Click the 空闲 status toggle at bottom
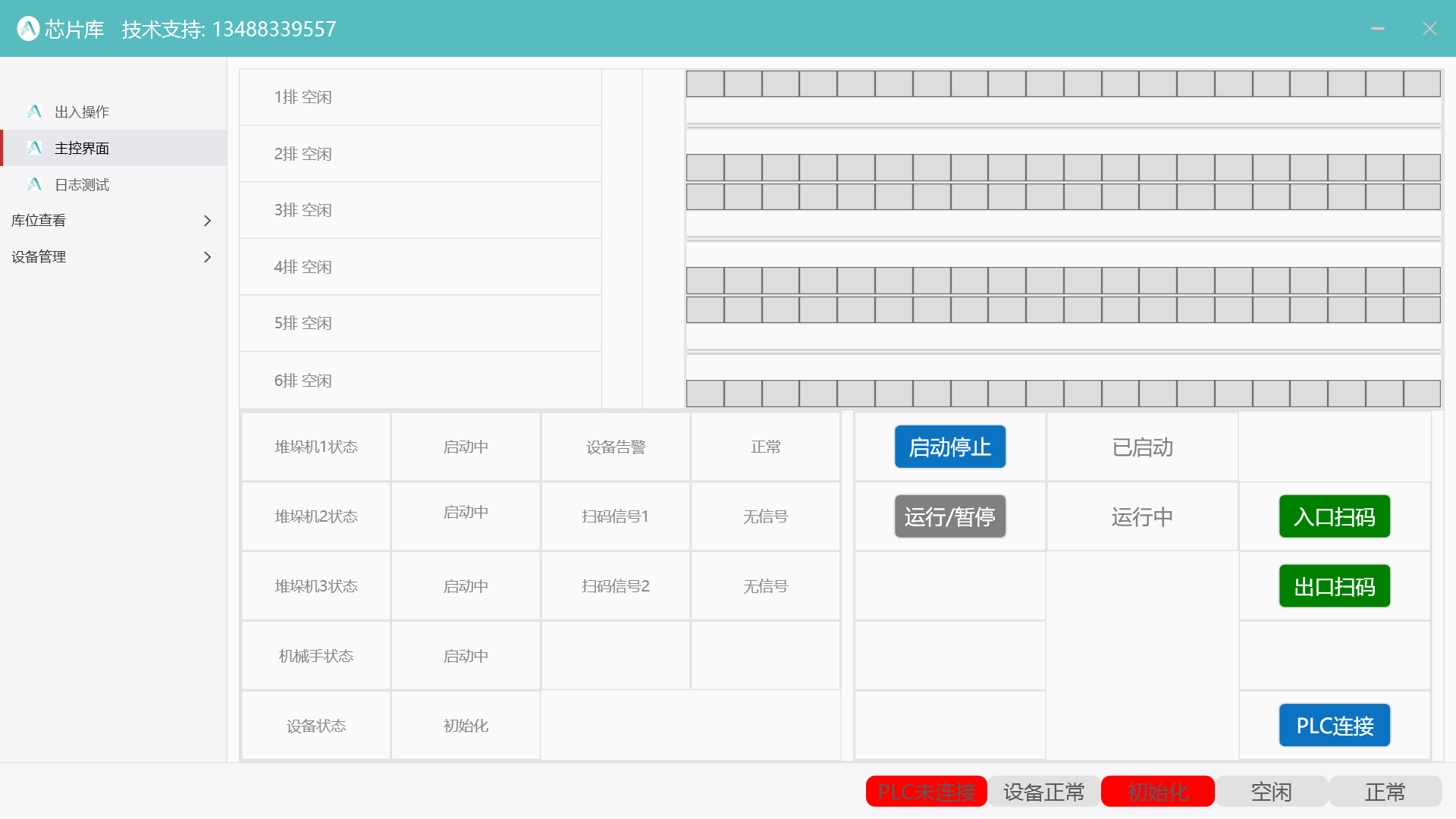Screen dimensions: 1456x819 (x=1272, y=791)
